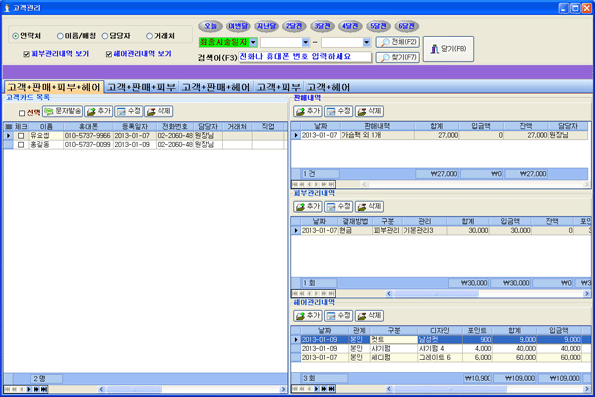
Task: Select the 거래처 search radio button
Action: (149, 36)
